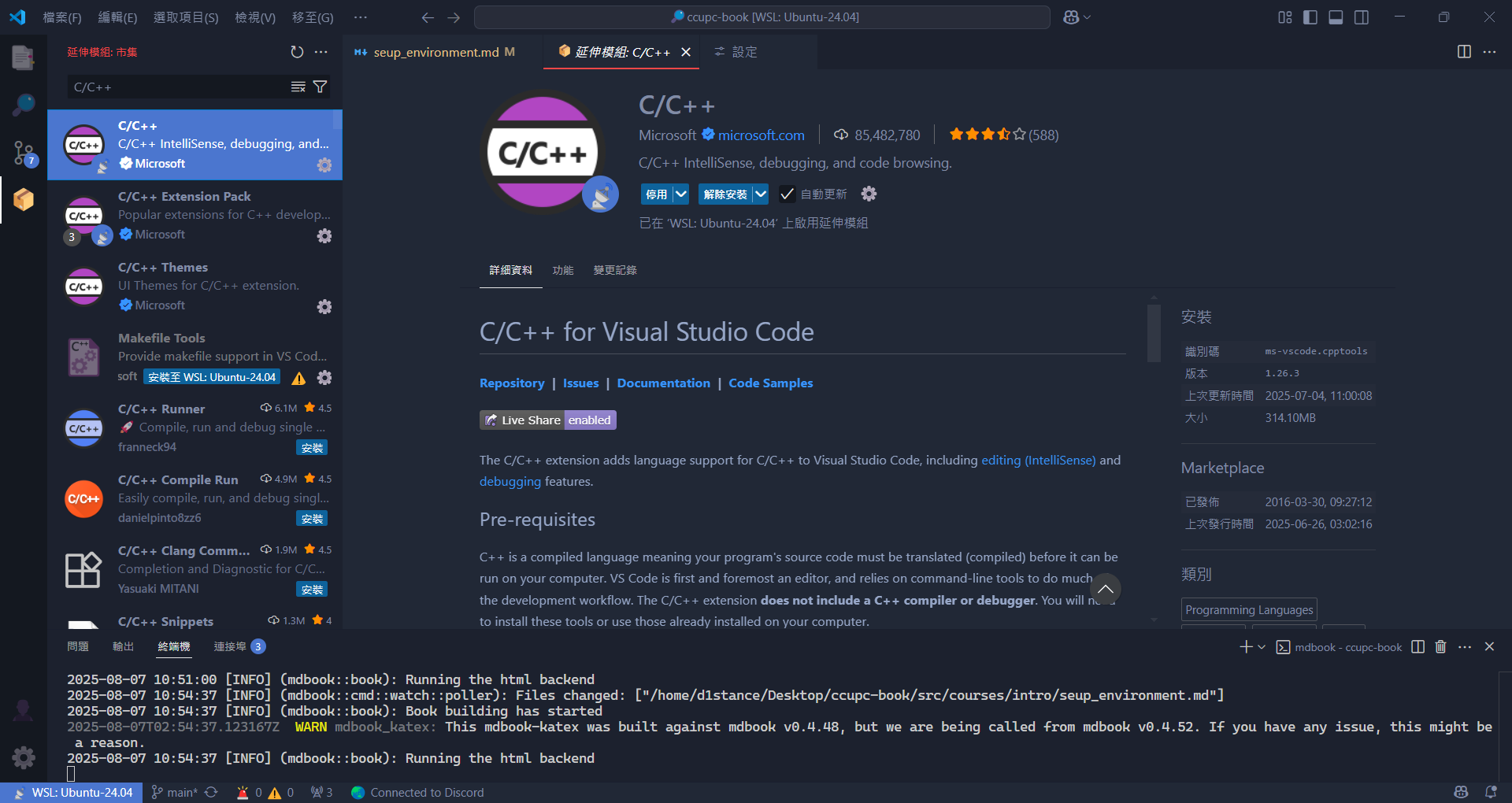Refresh the extensions marketplace list
This screenshot has height=803, width=1512.
297,52
